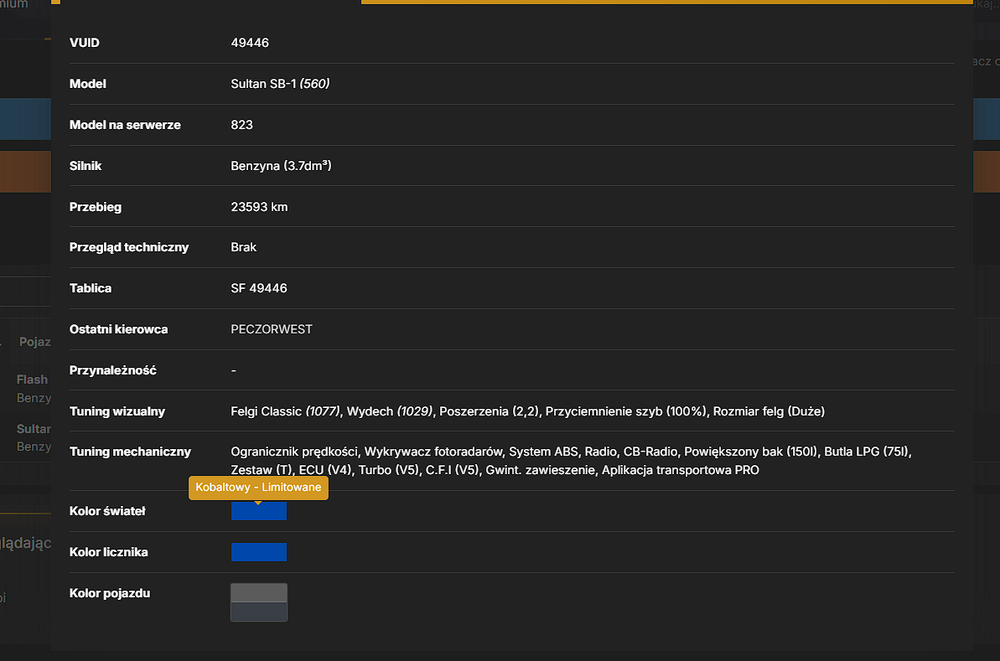
Task: Click the model name Sultan SB-1 (560)
Action: tap(280, 84)
